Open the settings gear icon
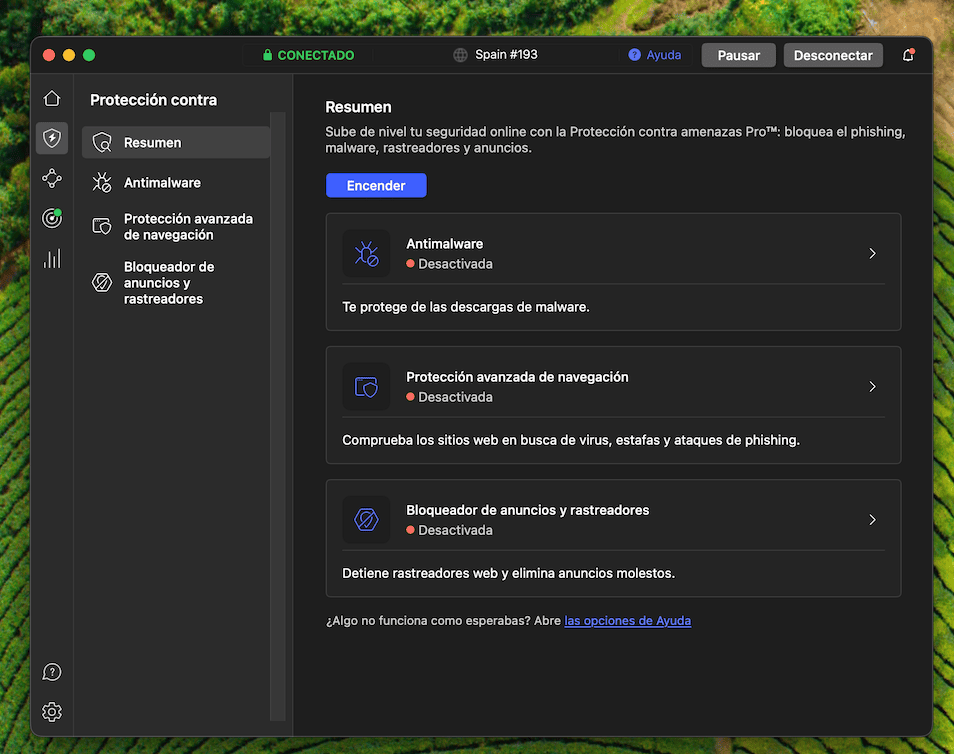The image size is (954, 754). (x=52, y=711)
